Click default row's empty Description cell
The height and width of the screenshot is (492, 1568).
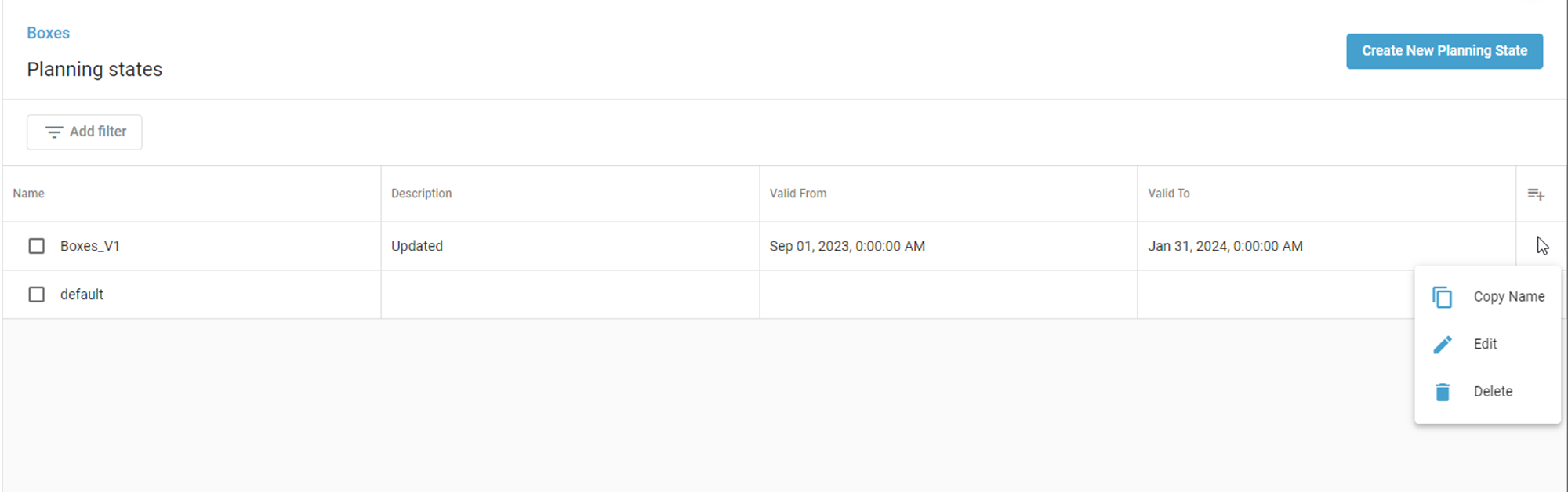(570, 295)
